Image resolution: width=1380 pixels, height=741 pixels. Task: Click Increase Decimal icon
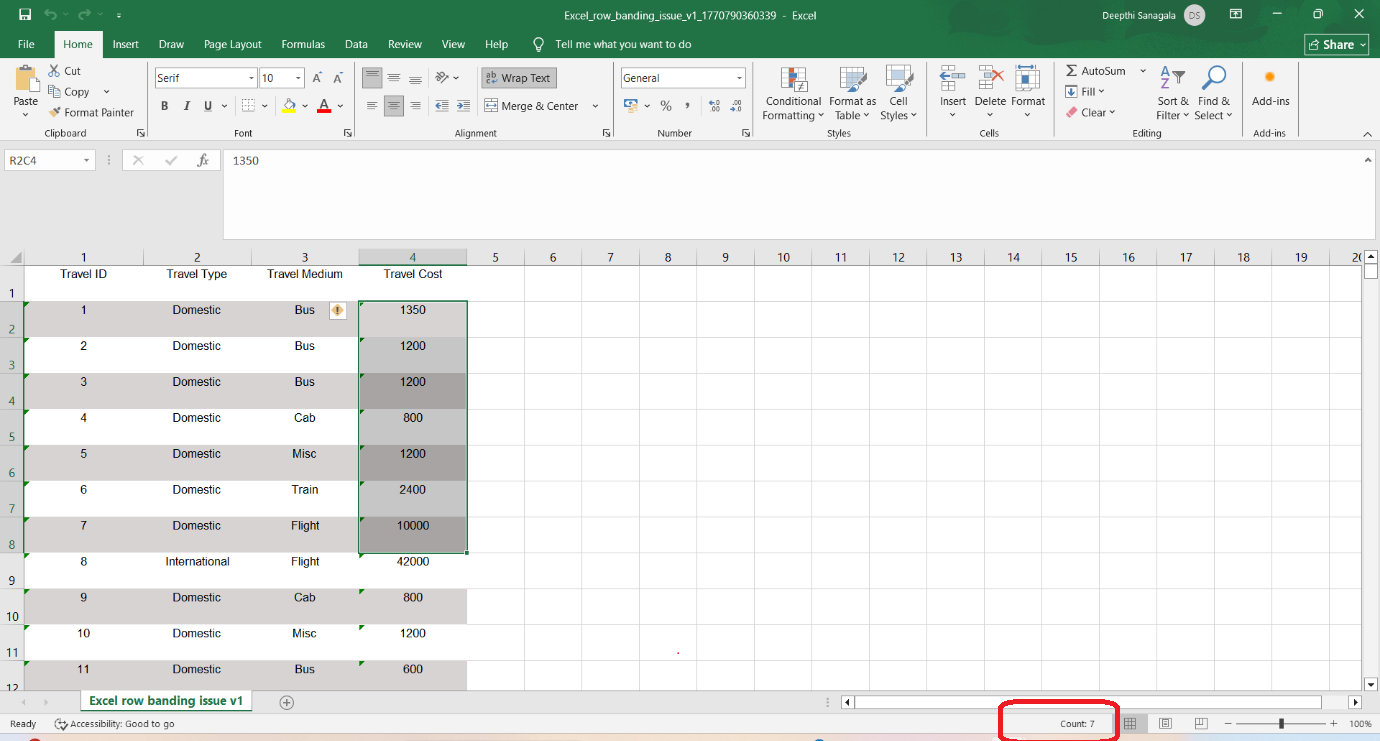coord(714,106)
